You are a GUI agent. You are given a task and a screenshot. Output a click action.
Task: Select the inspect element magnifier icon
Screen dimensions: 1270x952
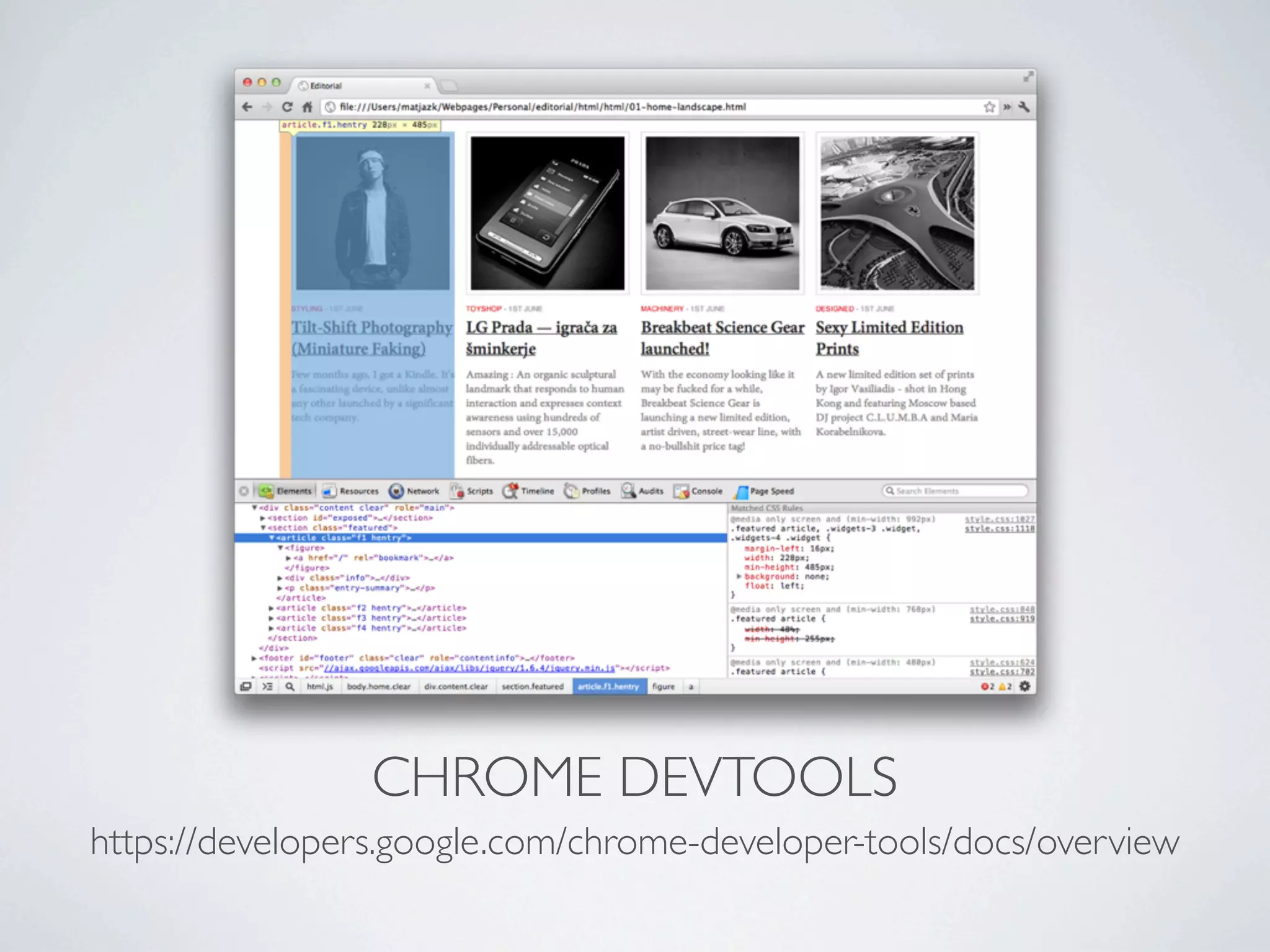pyautogui.click(x=290, y=686)
